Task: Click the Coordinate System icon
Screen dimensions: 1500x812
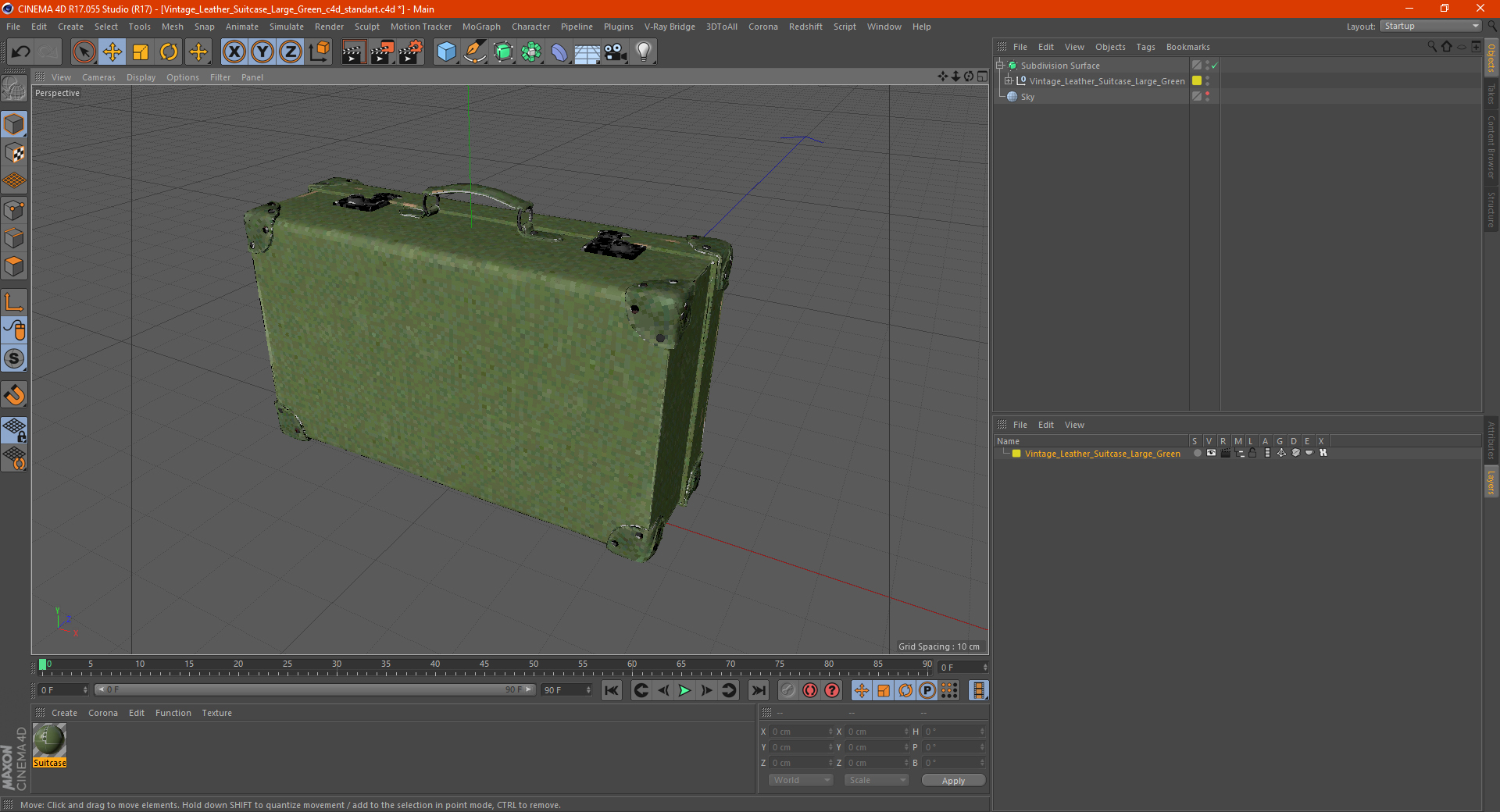Action: click(x=320, y=52)
